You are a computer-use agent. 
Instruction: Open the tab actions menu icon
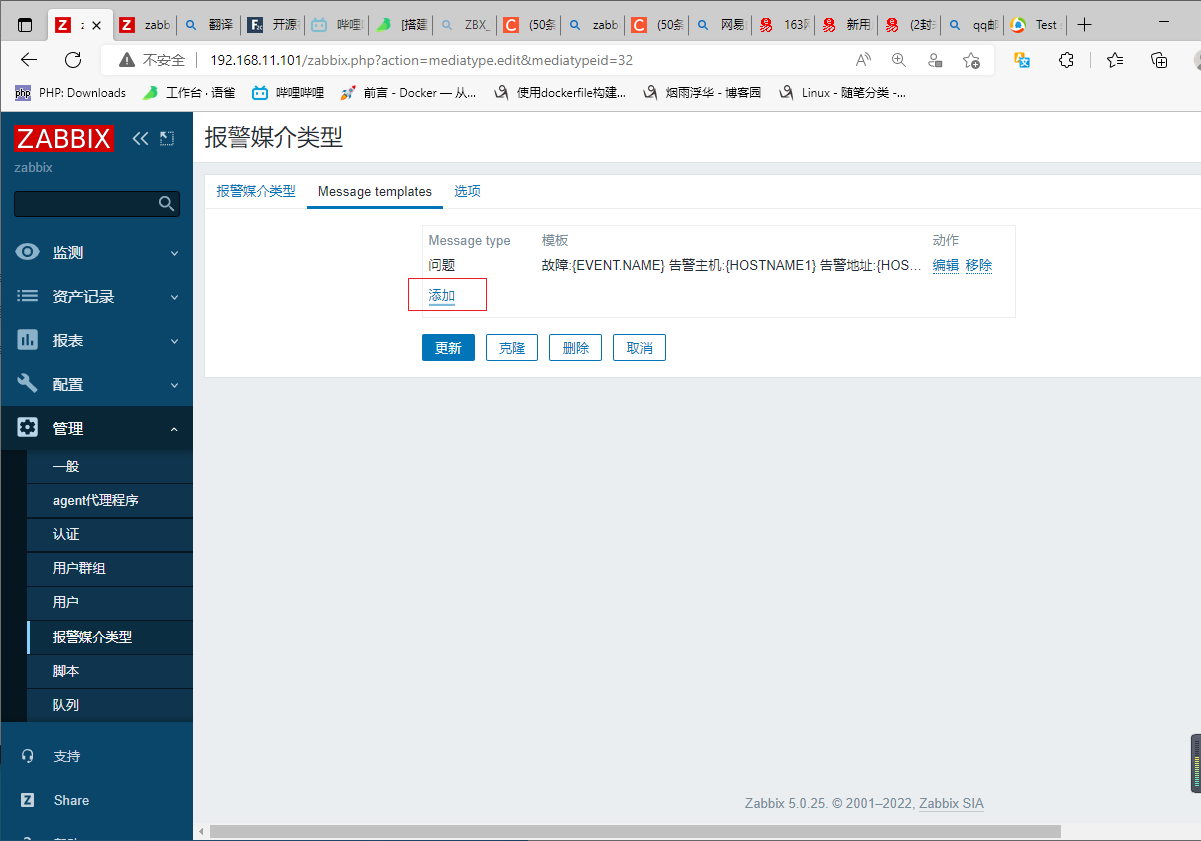25,25
